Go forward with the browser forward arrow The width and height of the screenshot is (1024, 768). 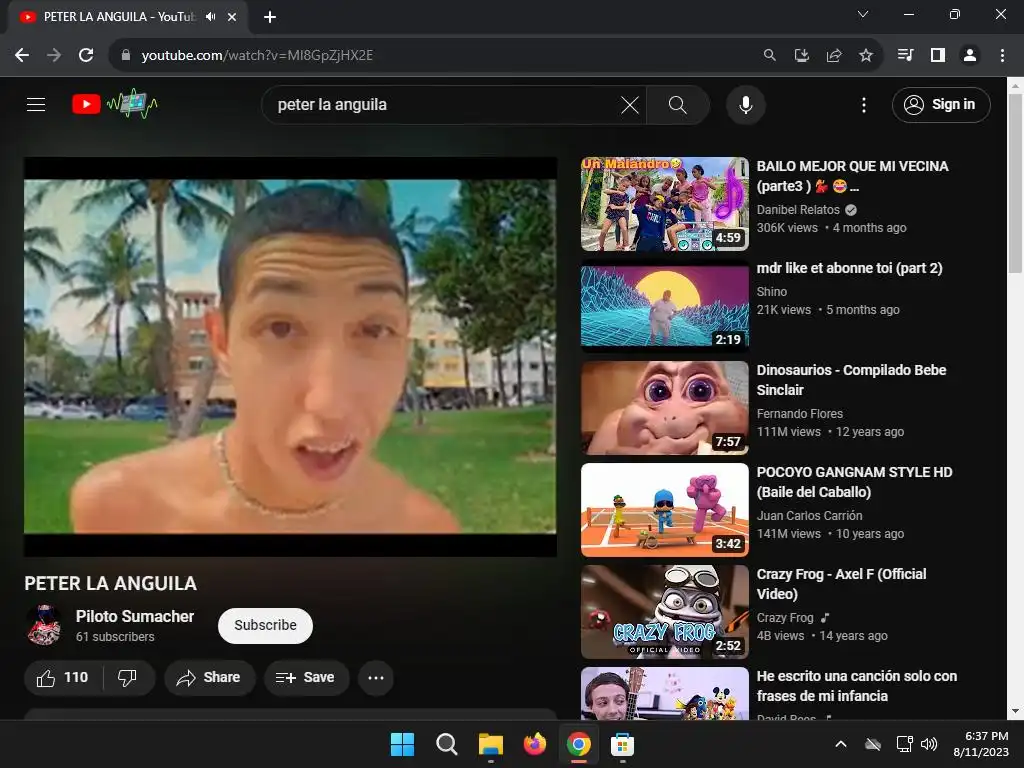coord(54,56)
